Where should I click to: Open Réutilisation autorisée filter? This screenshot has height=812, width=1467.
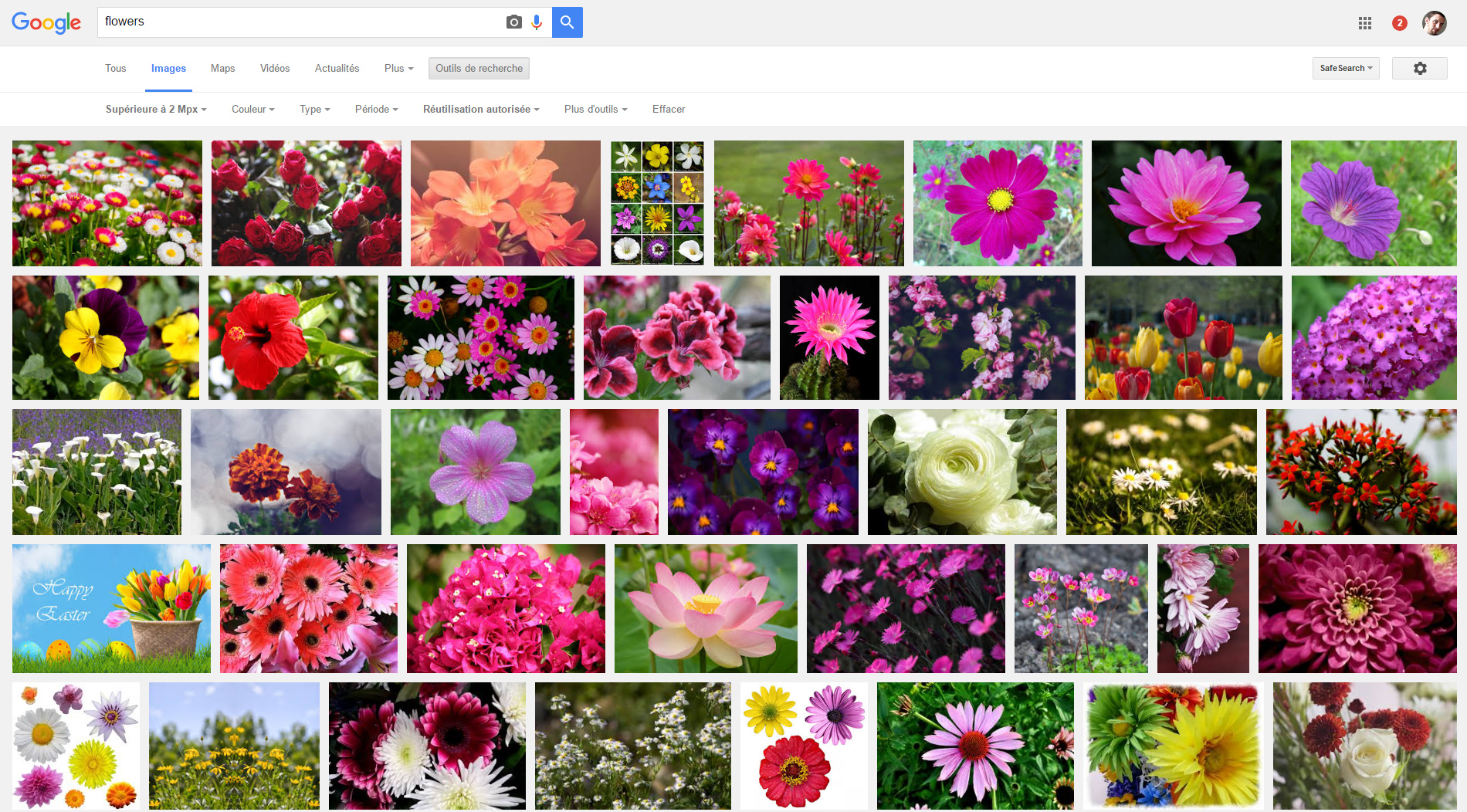click(x=481, y=109)
